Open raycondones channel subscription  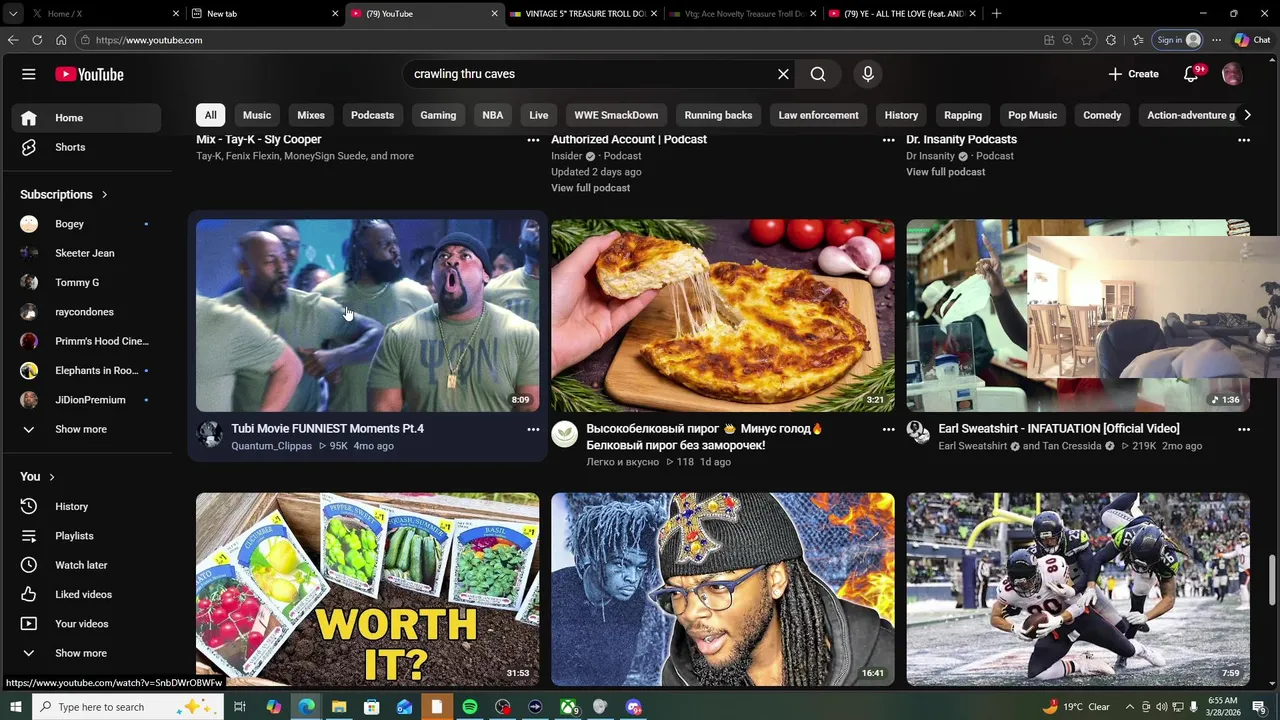(87, 312)
